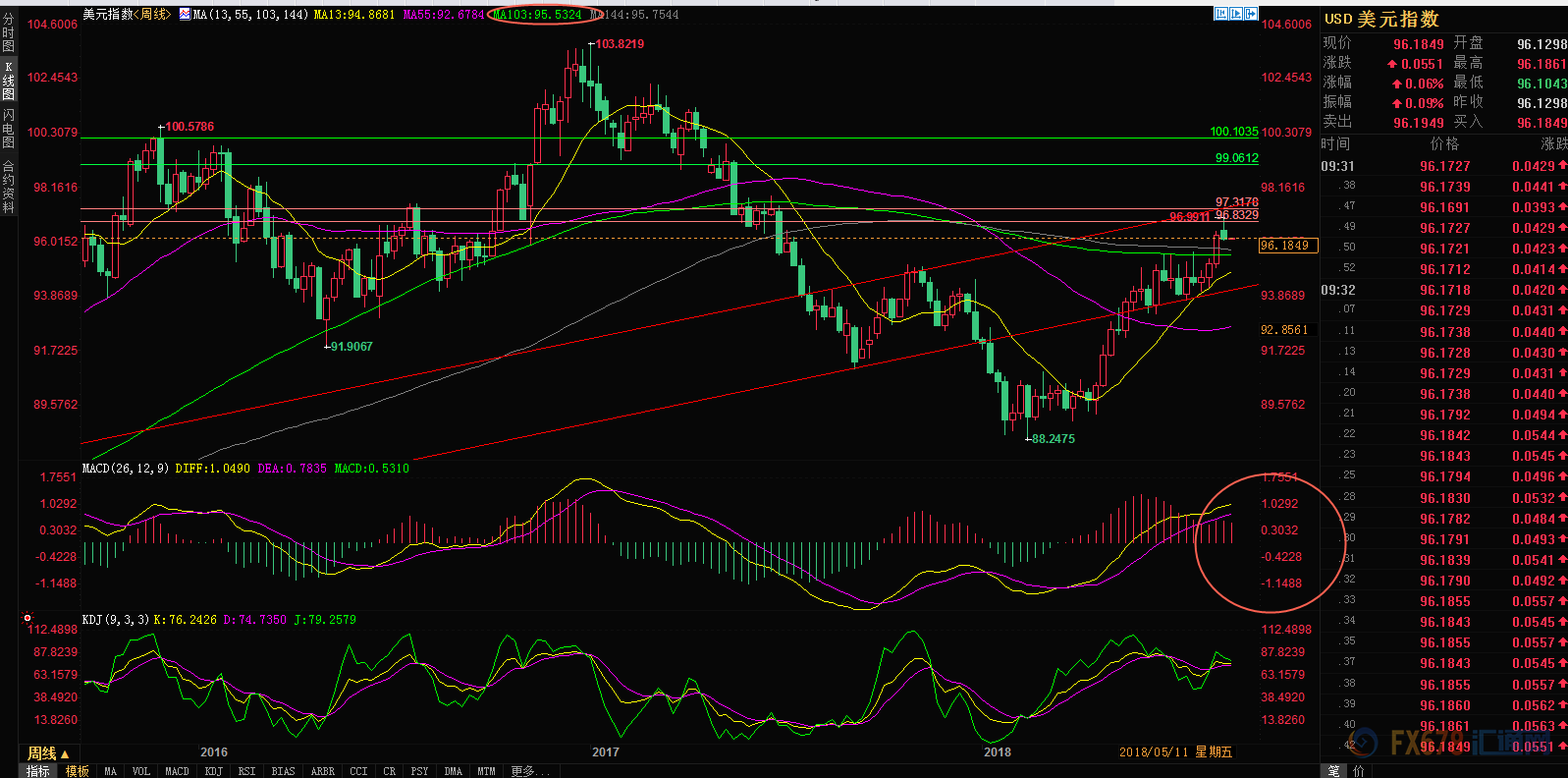This screenshot has height=778, width=1568.
Task: Click the 2017 year marker on time axis
Action: [606, 751]
